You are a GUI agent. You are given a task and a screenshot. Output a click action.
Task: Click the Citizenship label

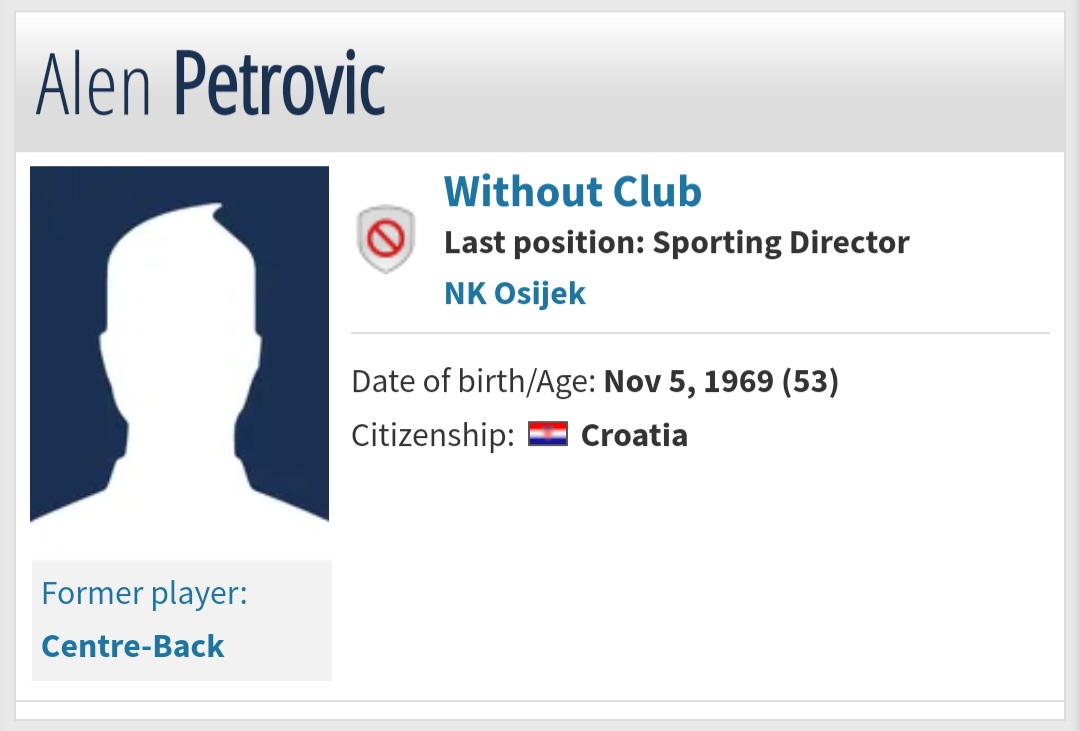433,435
